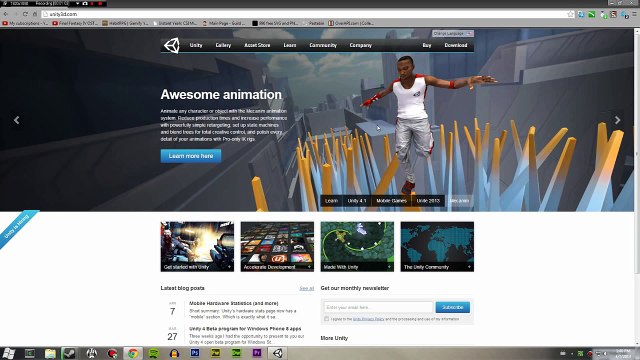Open the red ball icon on the taskbar
Screen dimensions: 640x360
point(112,353)
